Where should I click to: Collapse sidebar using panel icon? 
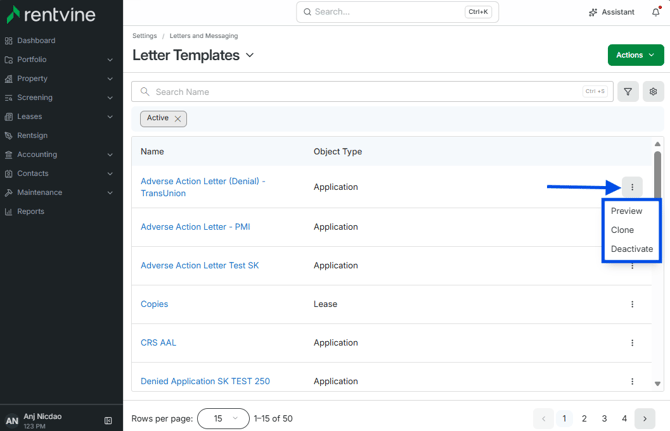tap(108, 421)
